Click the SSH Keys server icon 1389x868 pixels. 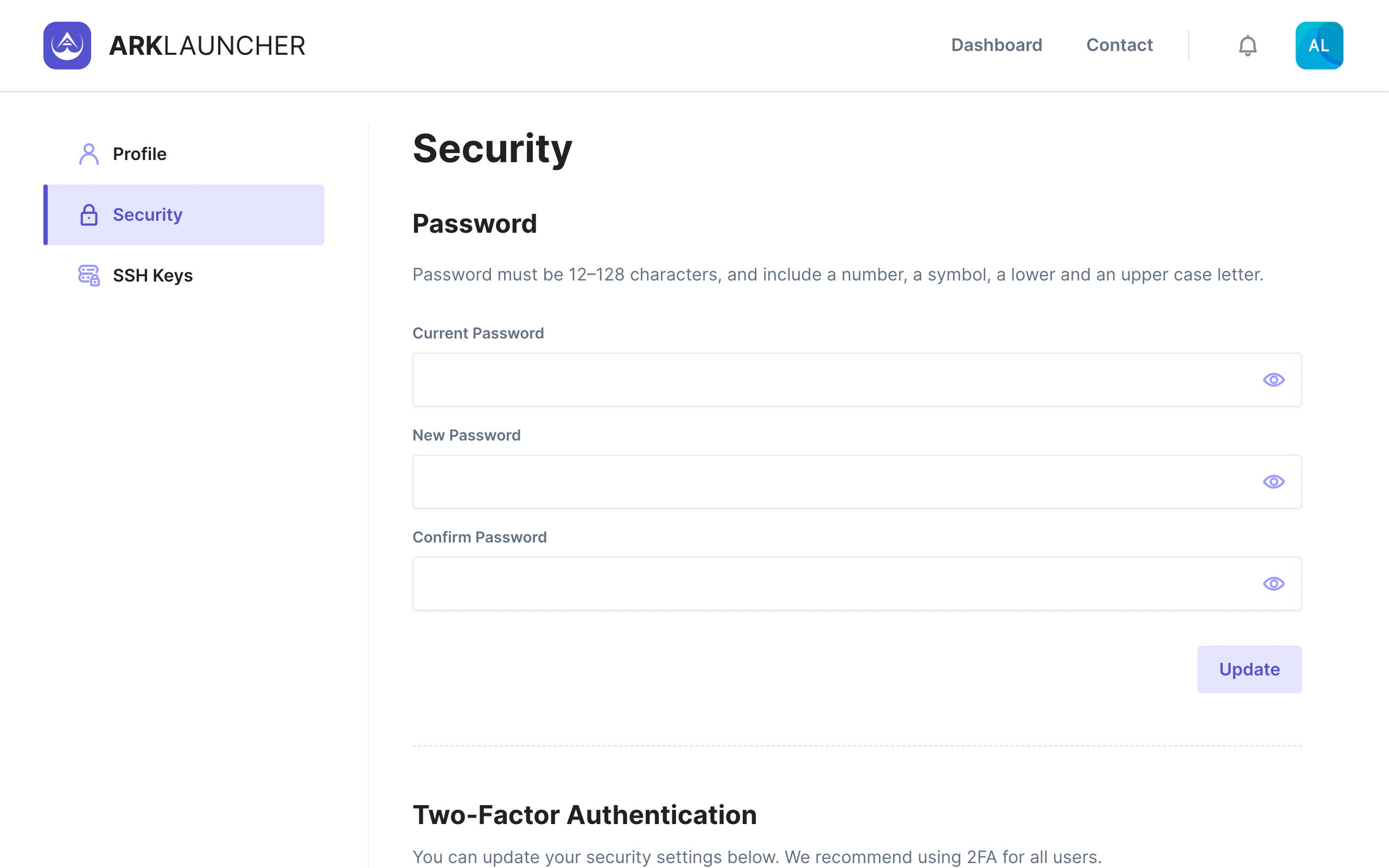tap(89, 276)
